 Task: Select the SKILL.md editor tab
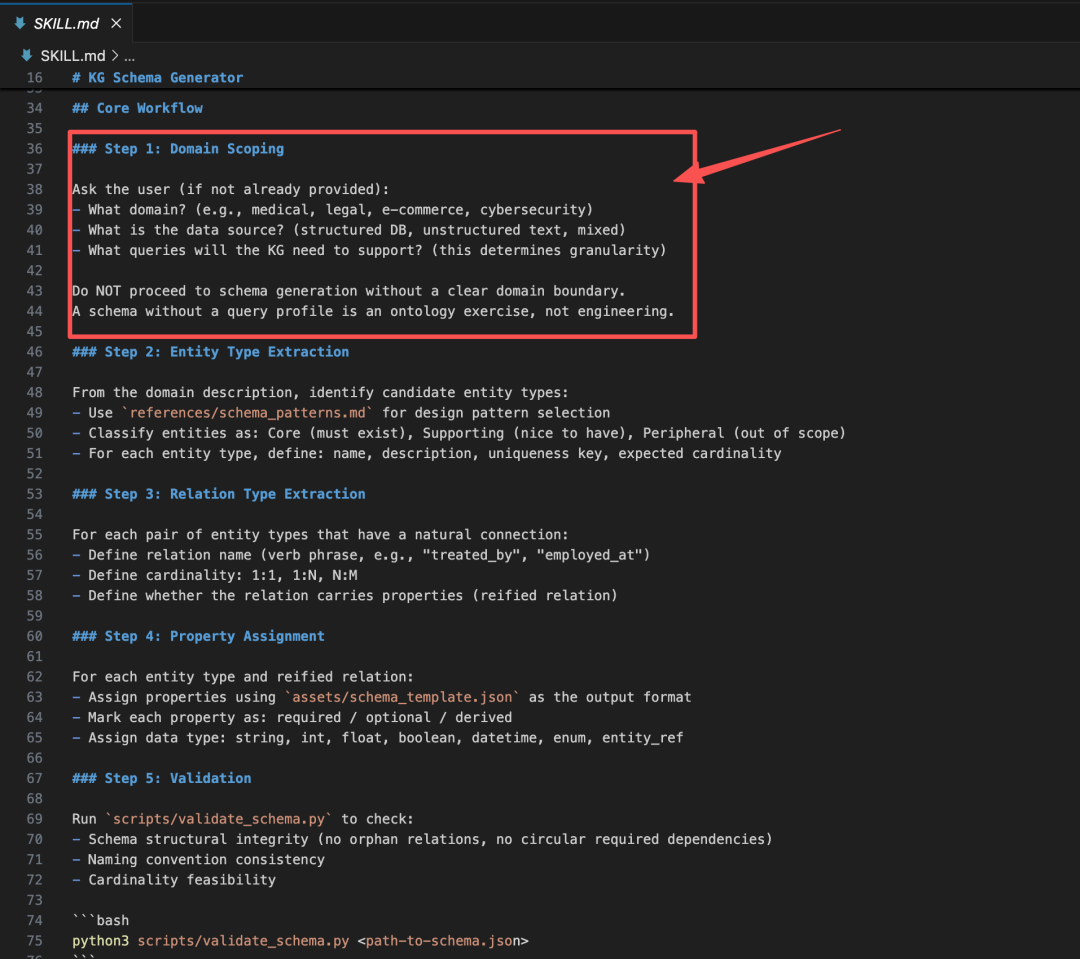coord(66,23)
